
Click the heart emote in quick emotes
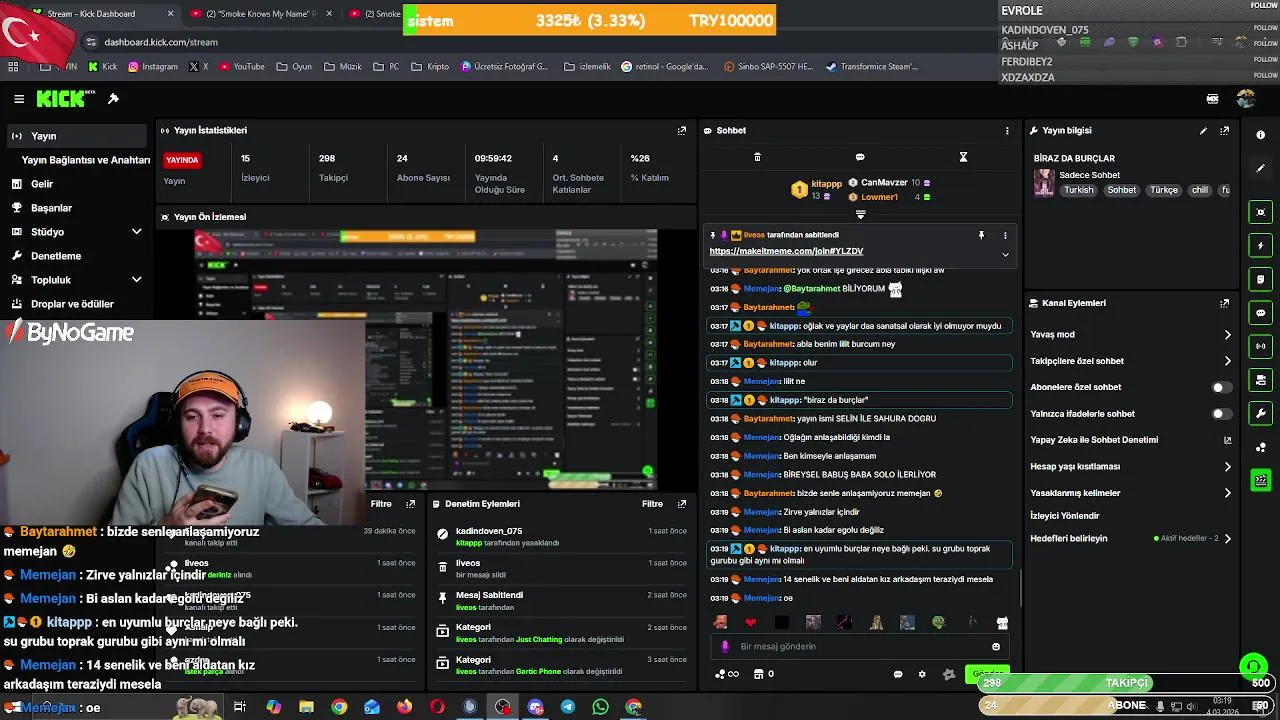pos(751,622)
